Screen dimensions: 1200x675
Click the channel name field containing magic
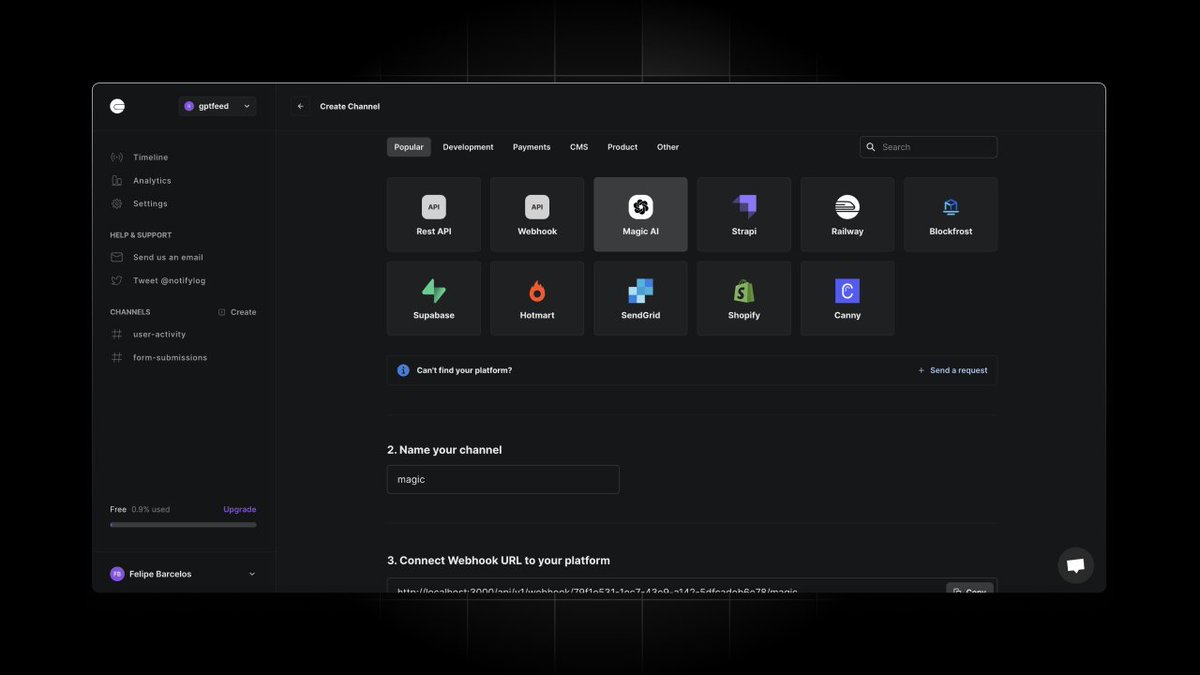pyautogui.click(x=503, y=479)
